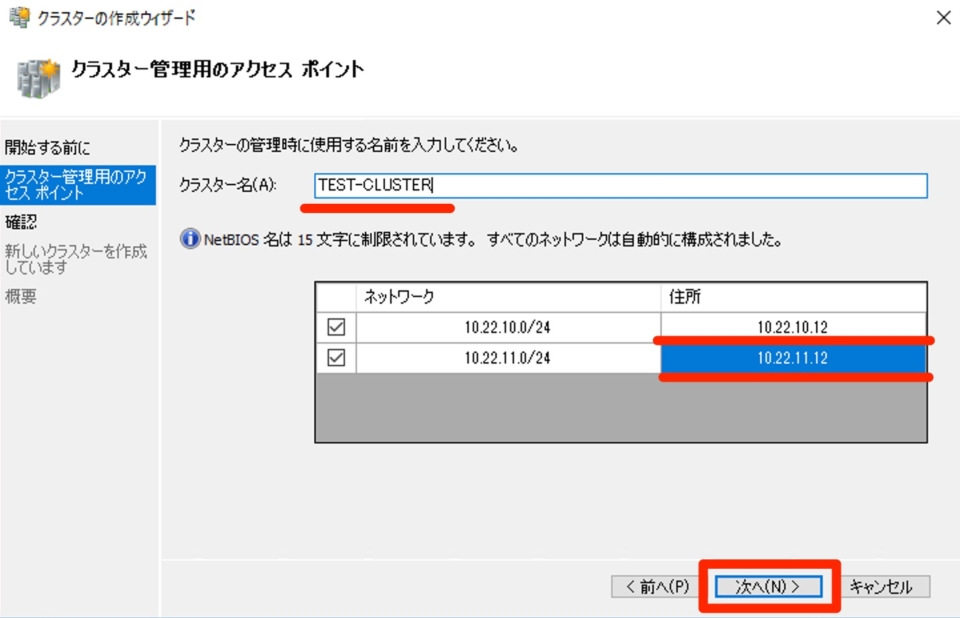Click the wizard title bar cluster icon
The width and height of the screenshot is (960, 618).
tap(18, 17)
